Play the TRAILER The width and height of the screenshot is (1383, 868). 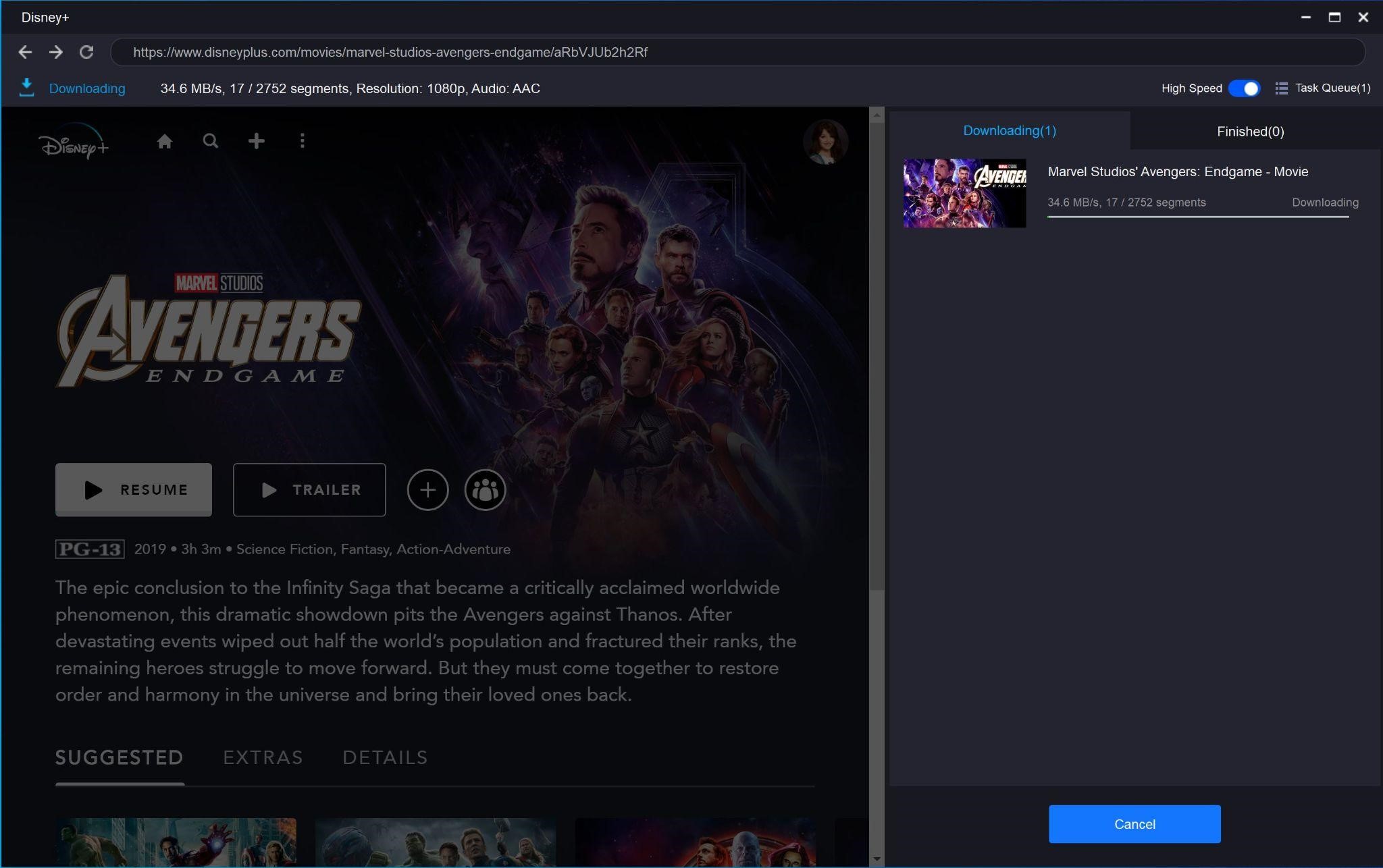pyautogui.click(x=309, y=490)
